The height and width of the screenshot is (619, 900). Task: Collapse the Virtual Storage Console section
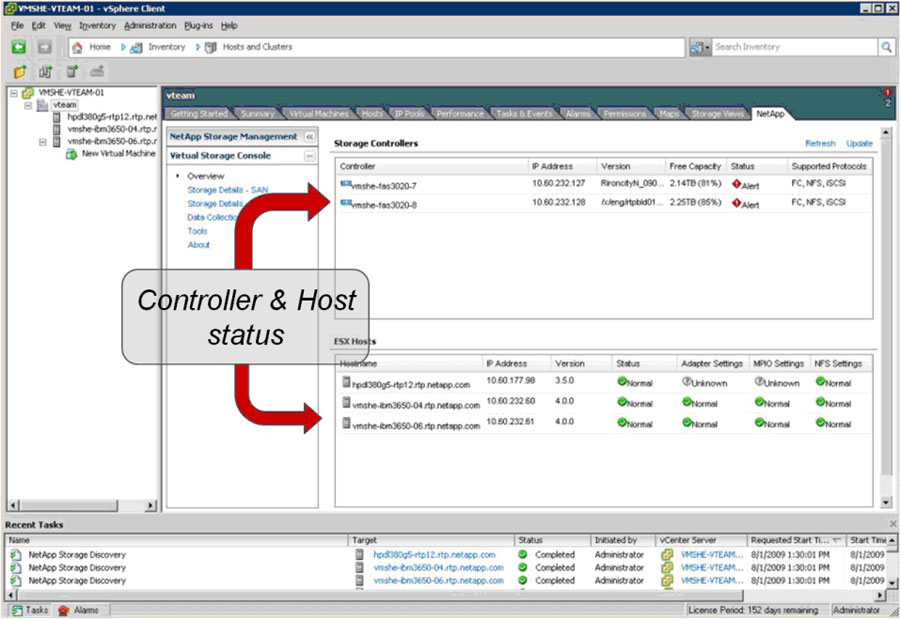point(309,156)
